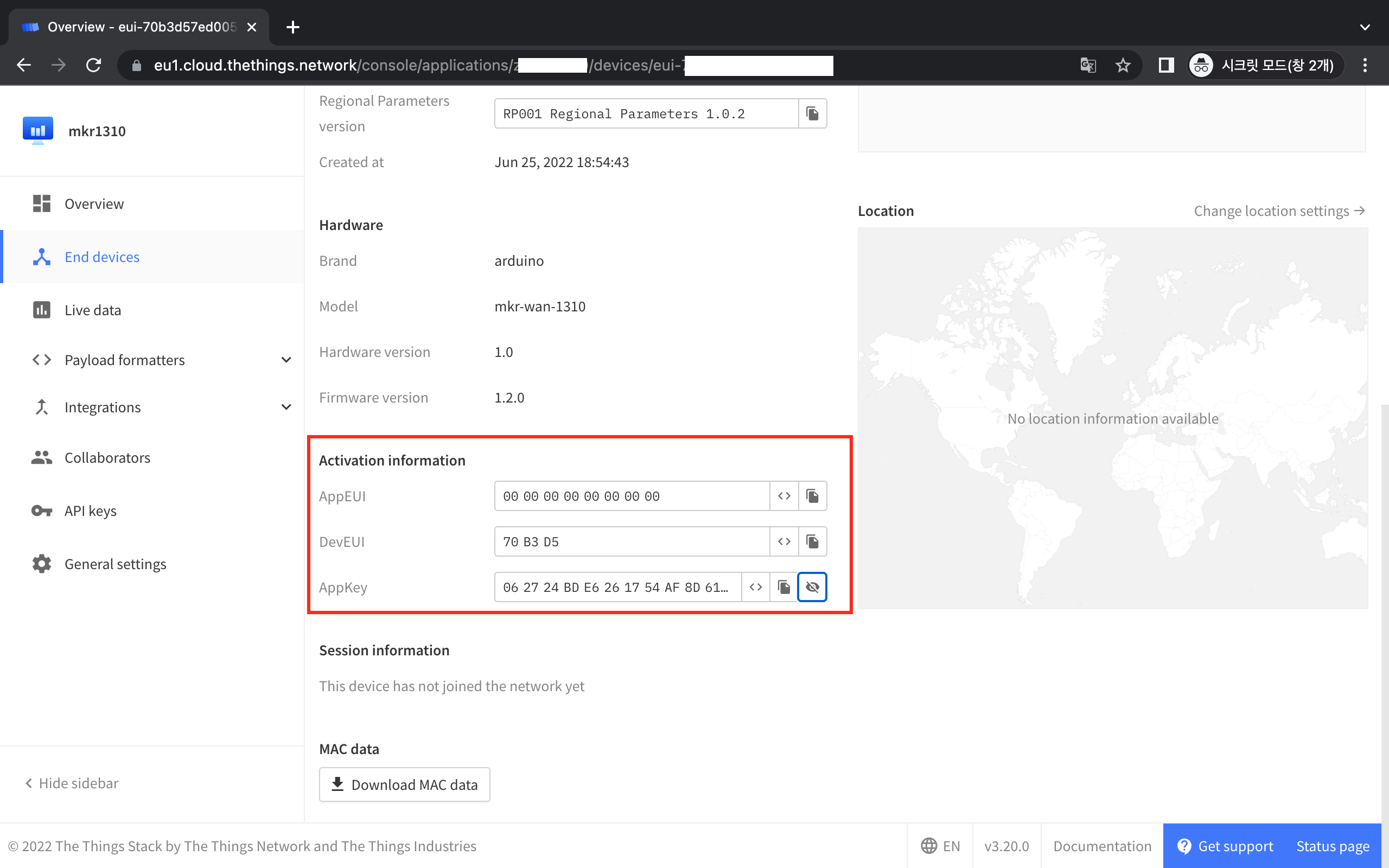This screenshot has width=1389, height=868.
Task: Reload the page
Action: (x=93, y=65)
